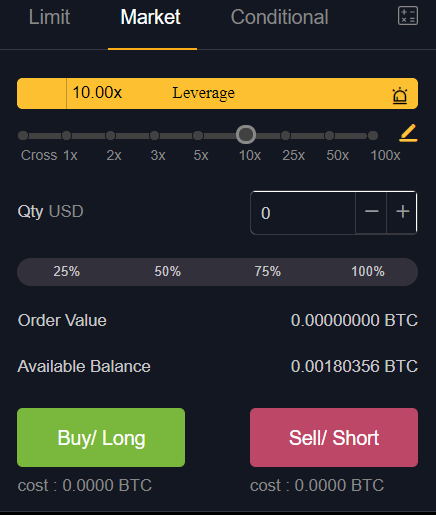Click the Buy/ Long button
436x515 pixels.
tap(101, 437)
